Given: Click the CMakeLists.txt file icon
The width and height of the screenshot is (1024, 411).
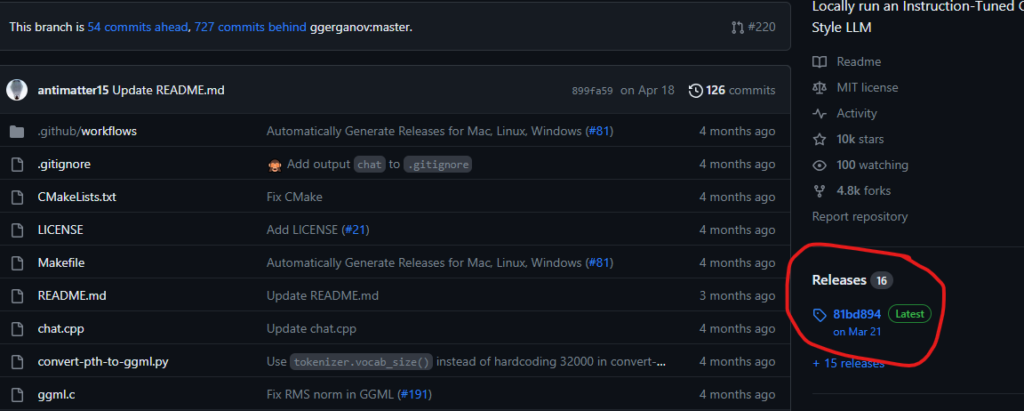Looking at the screenshot, I should point(17,197).
